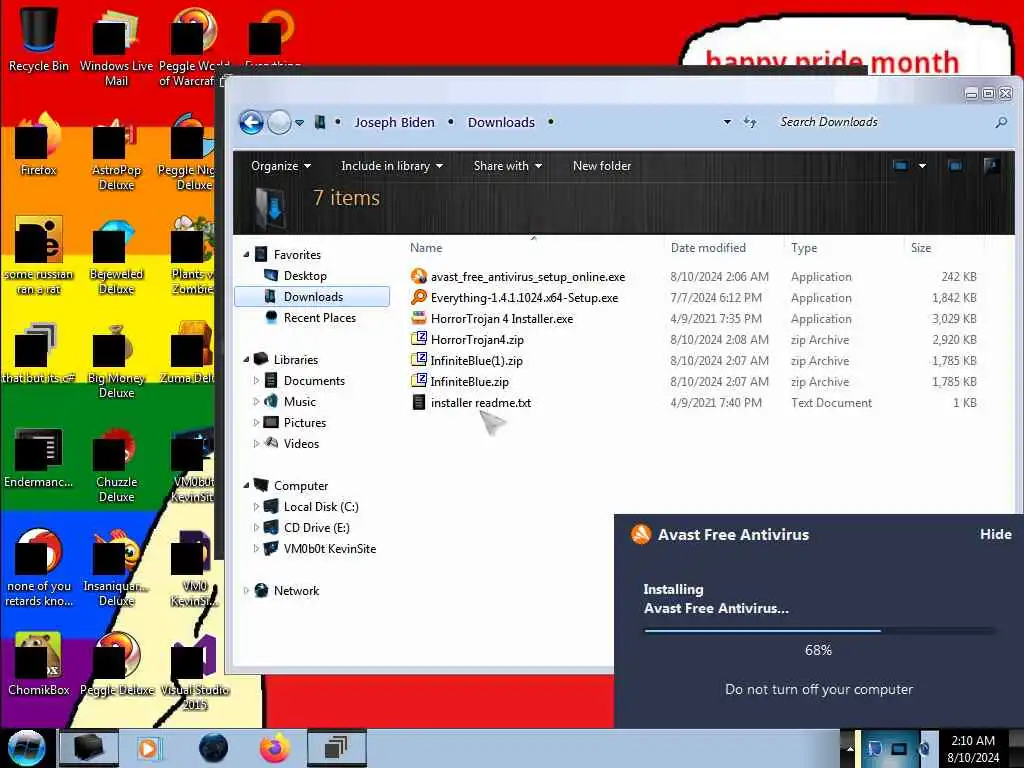
Task: Click the Avast logo icon in installer
Action: 641,534
